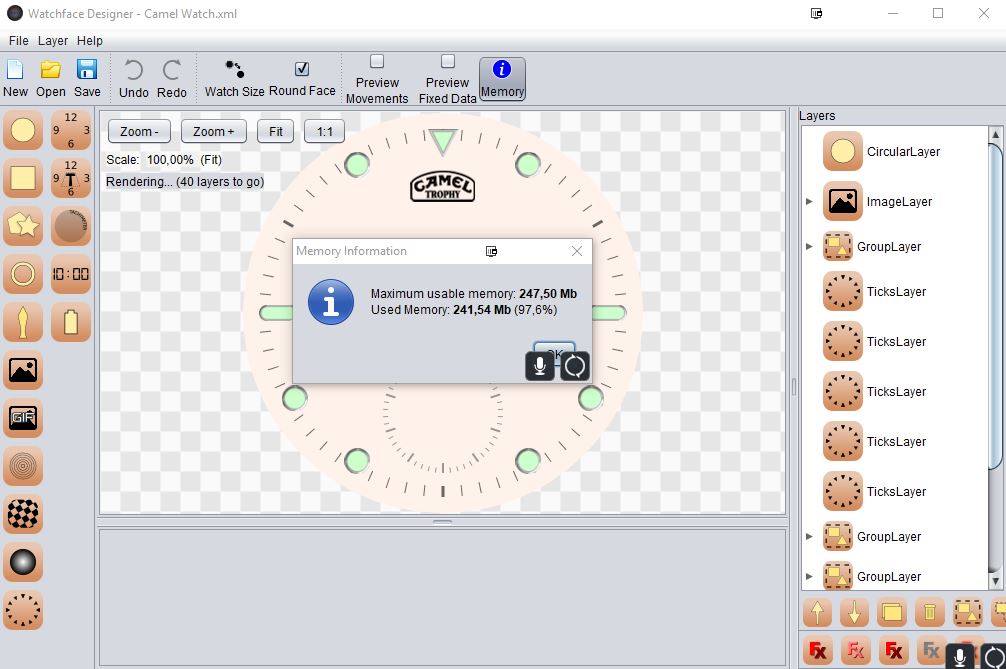Move selected layer down with arrow button

(x=855, y=613)
